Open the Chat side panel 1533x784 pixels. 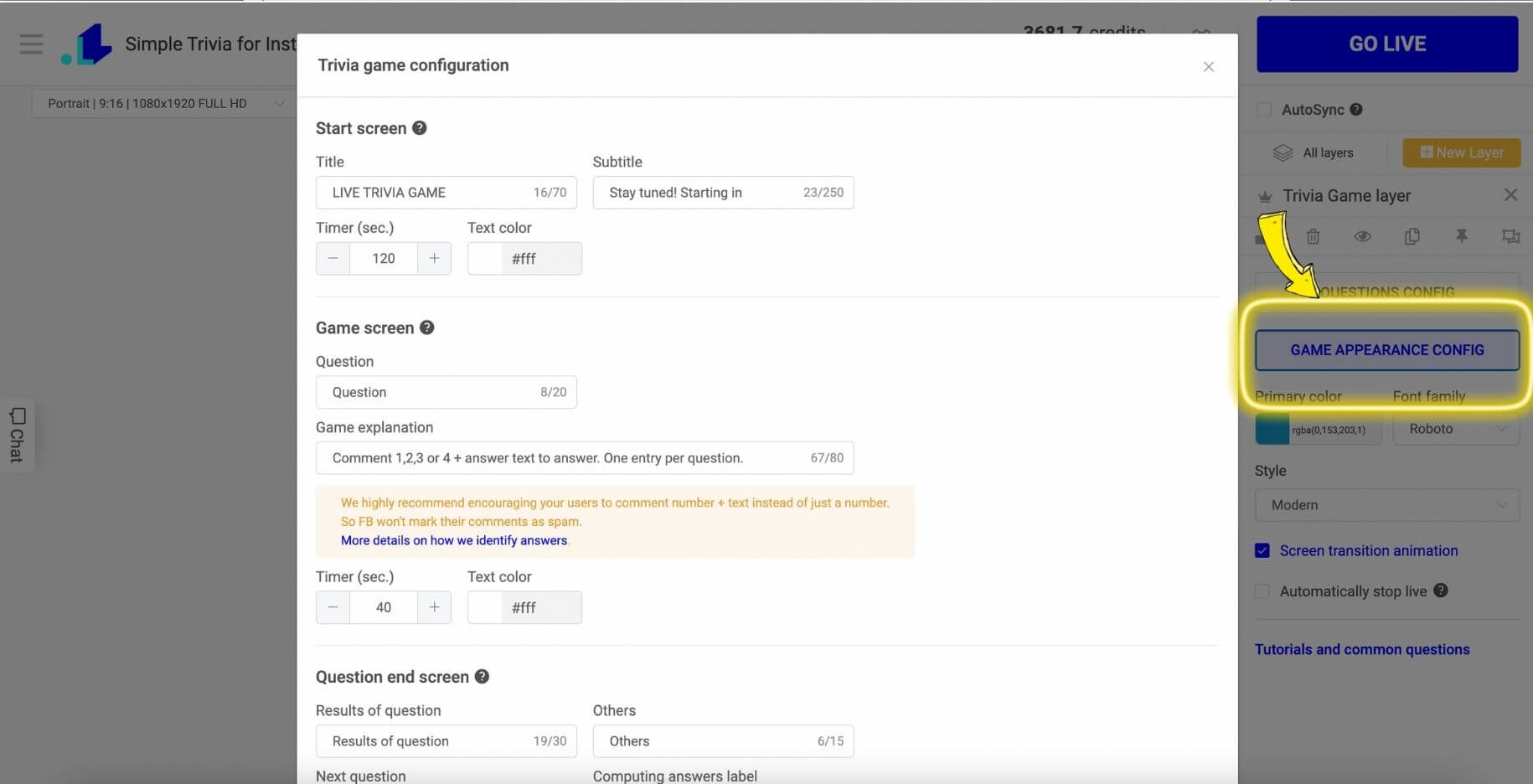coord(17,435)
